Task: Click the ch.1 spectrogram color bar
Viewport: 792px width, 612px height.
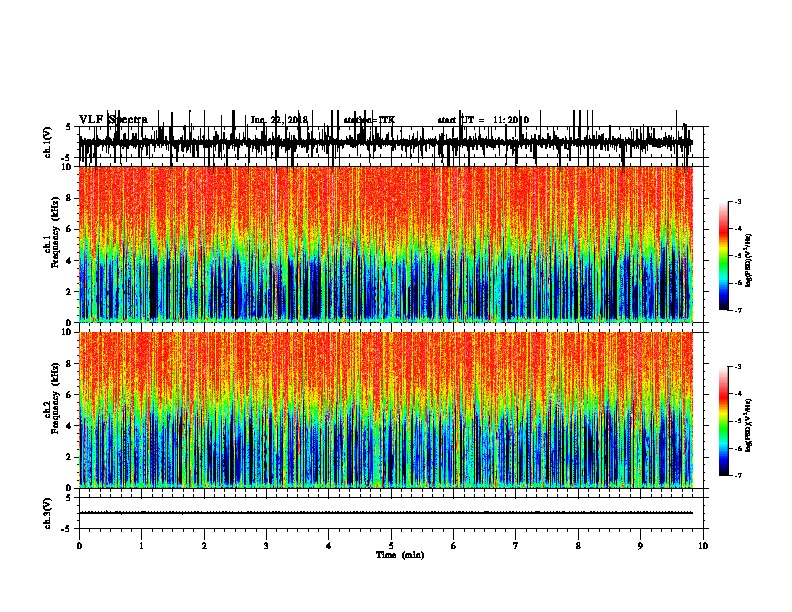Action: (724, 256)
